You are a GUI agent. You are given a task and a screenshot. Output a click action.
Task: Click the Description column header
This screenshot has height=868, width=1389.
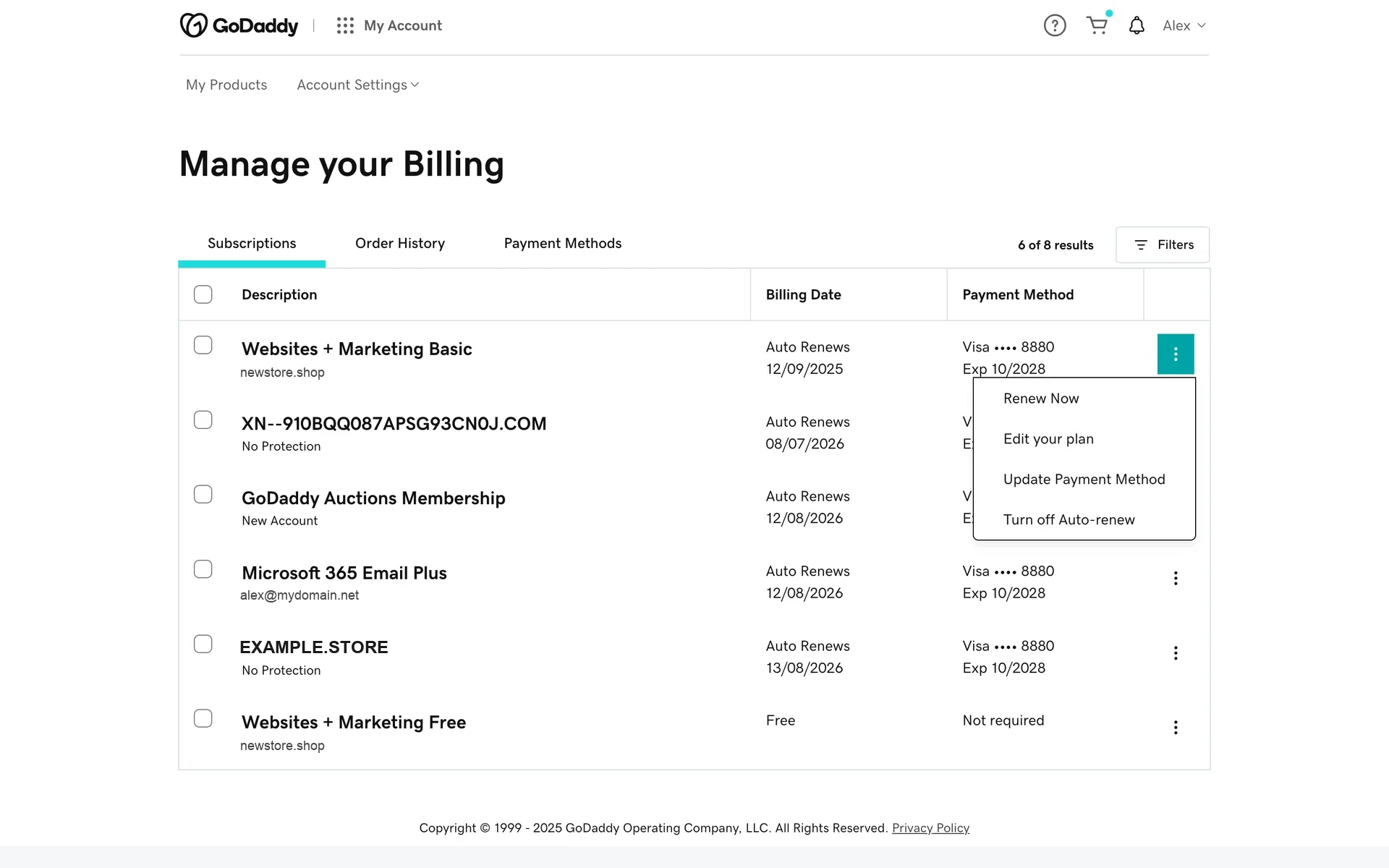[279, 294]
